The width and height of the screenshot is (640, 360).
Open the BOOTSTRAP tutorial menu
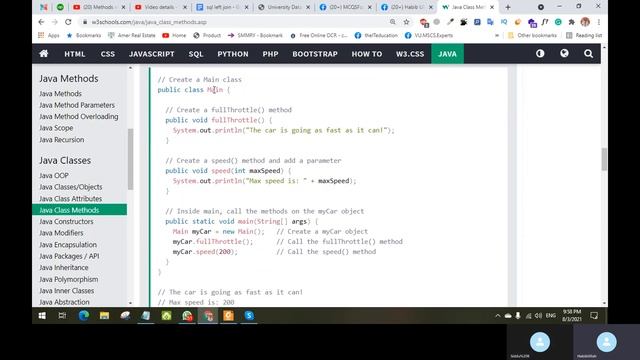point(315,54)
